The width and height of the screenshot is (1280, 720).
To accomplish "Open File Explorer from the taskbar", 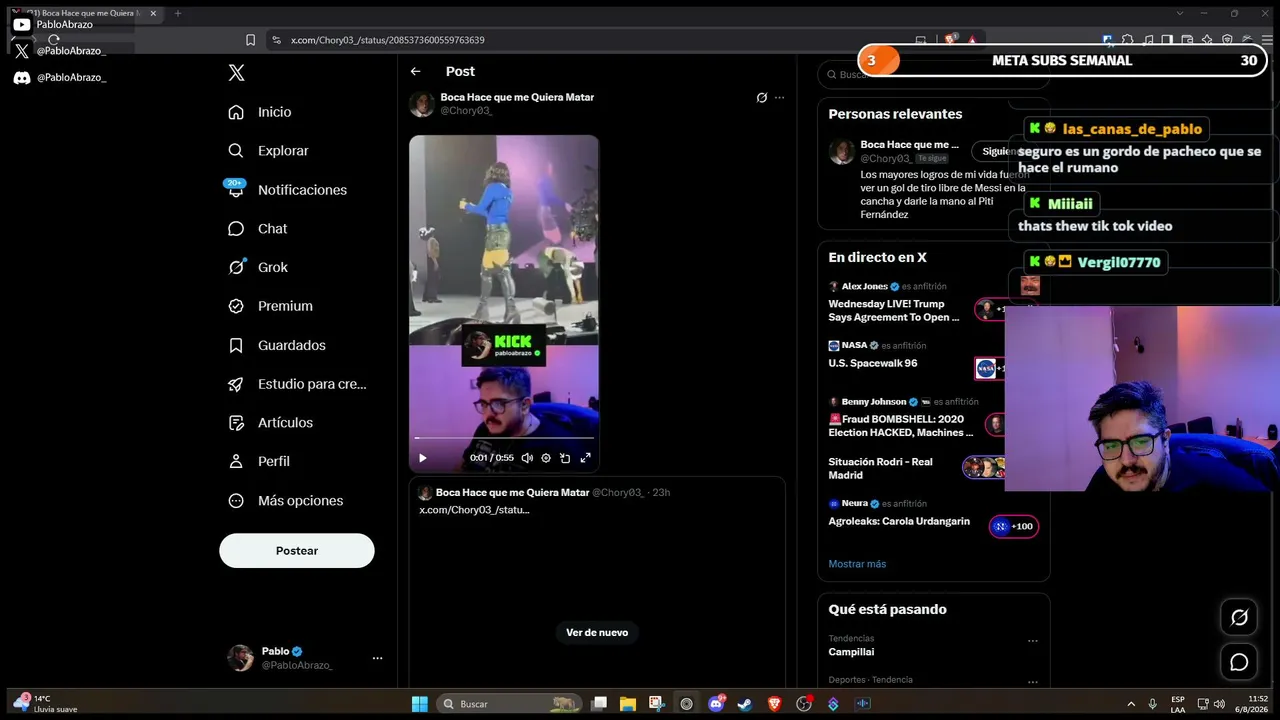I will click(x=627, y=704).
